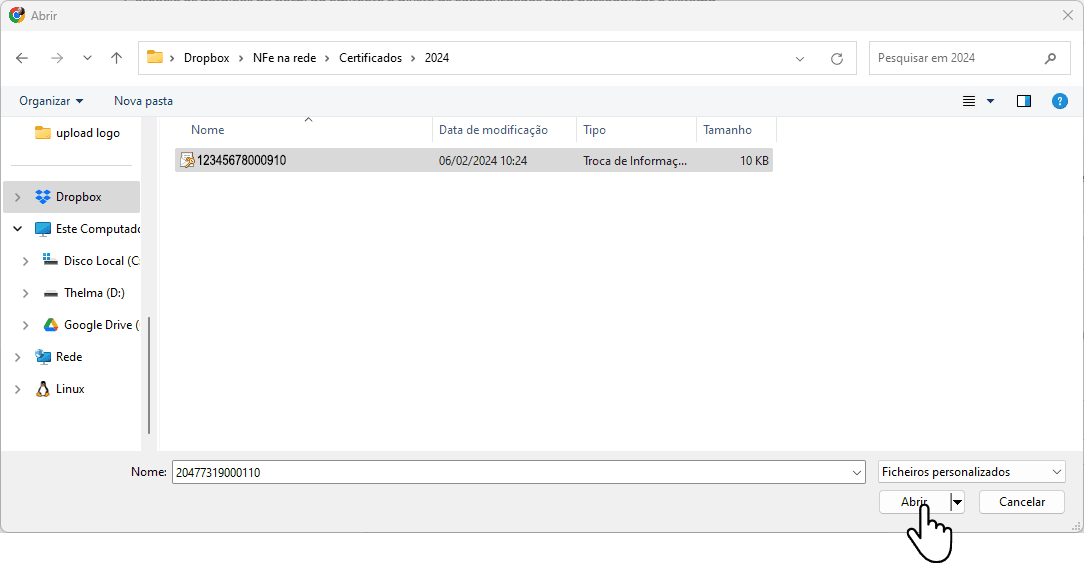Open the Help question mark icon

click(1060, 101)
